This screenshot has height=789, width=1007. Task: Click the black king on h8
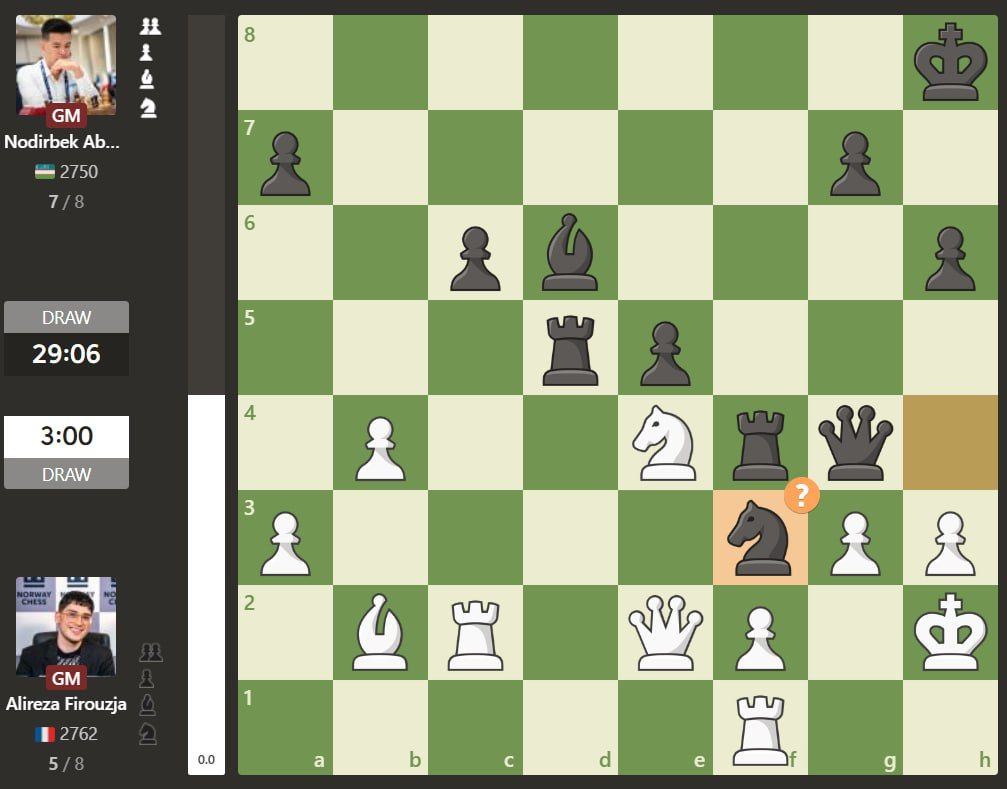pyautogui.click(x=949, y=62)
